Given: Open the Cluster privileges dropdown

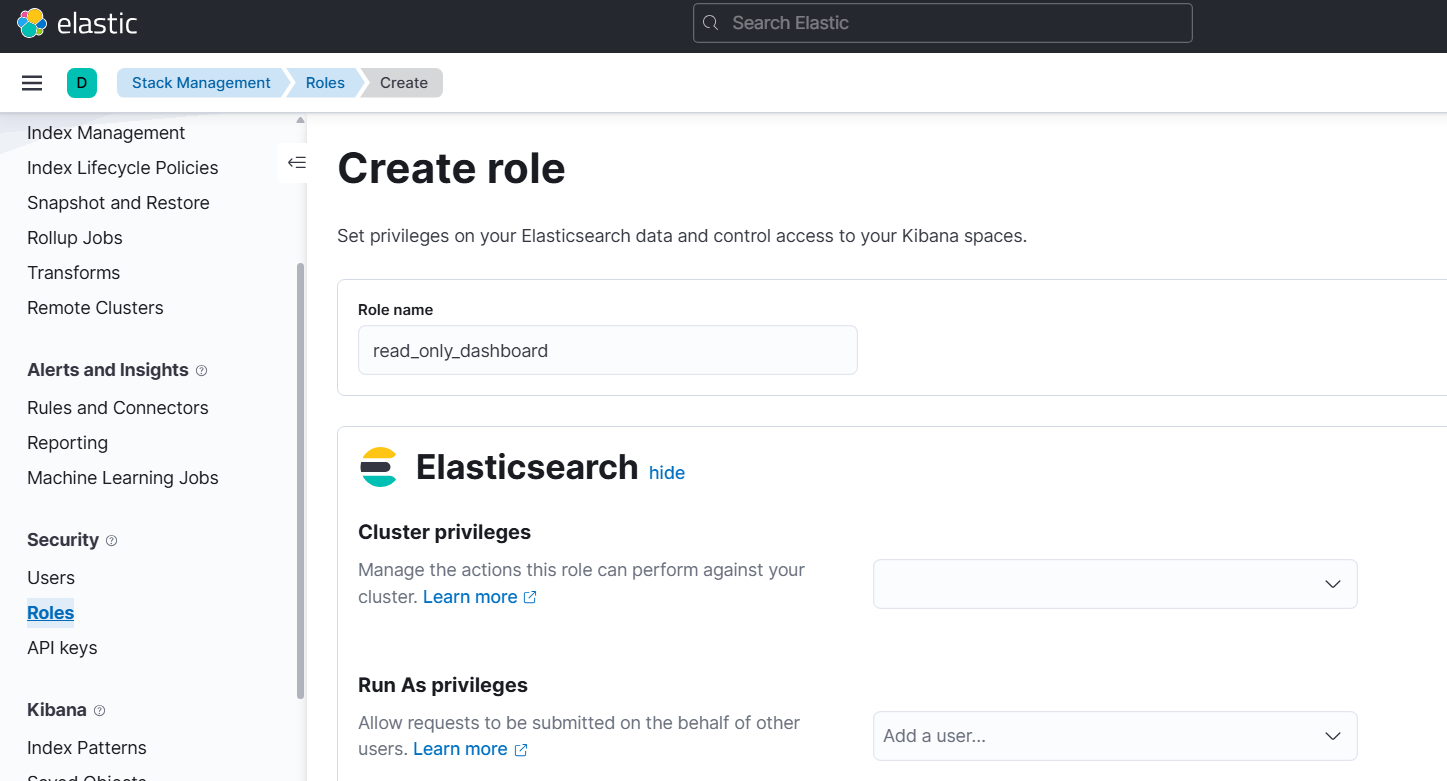Looking at the screenshot, I should click(1115, 584).
